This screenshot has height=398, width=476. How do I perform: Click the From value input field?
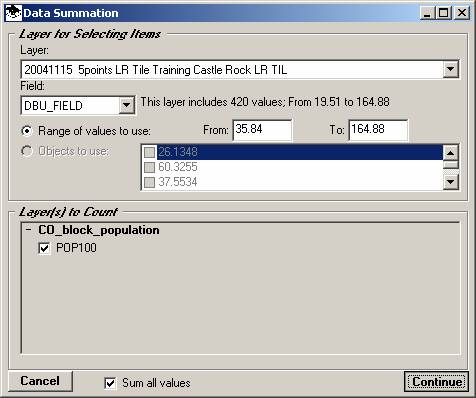(262, 130)
